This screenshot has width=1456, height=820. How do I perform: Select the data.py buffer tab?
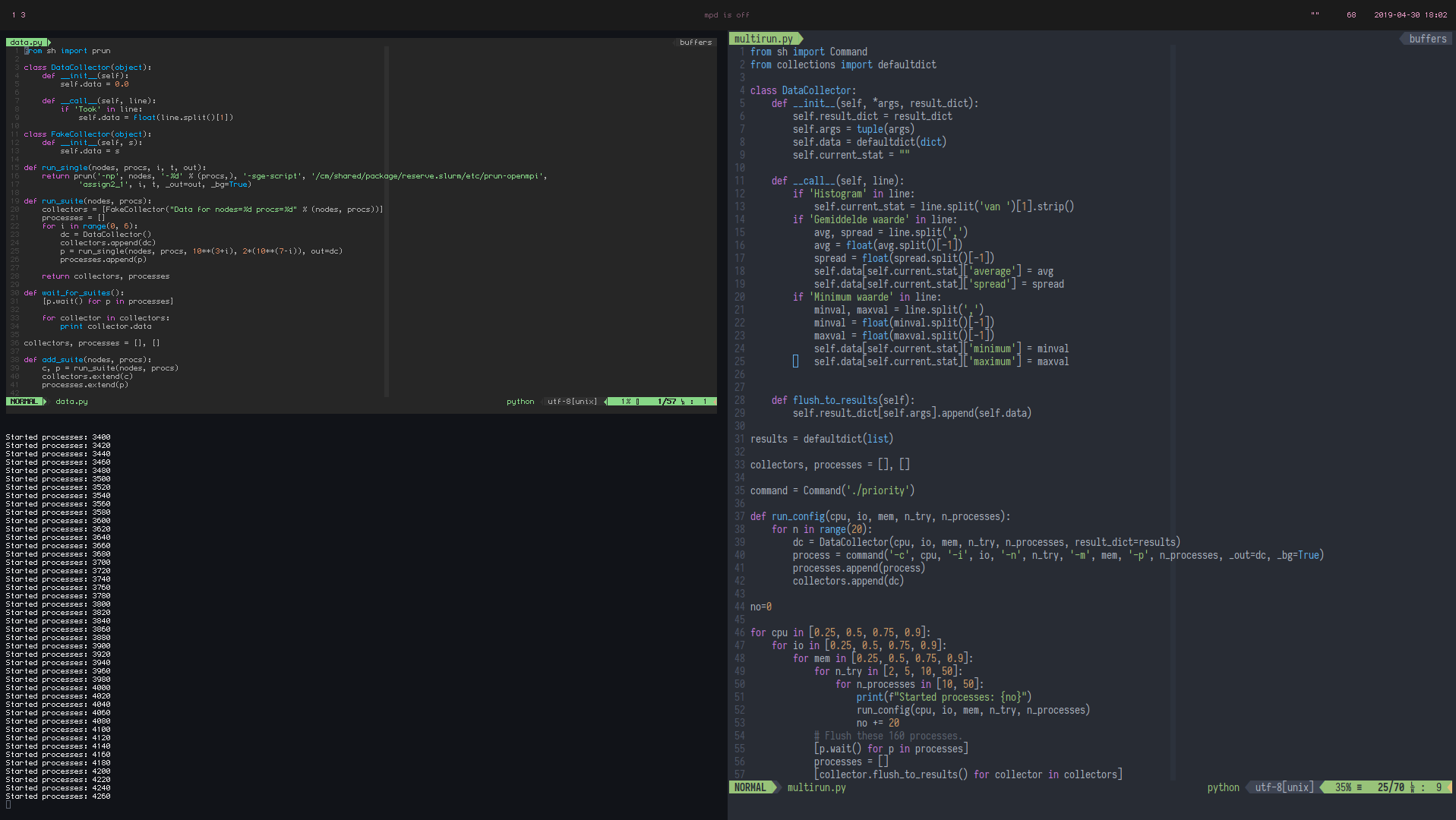pos(27,43)
